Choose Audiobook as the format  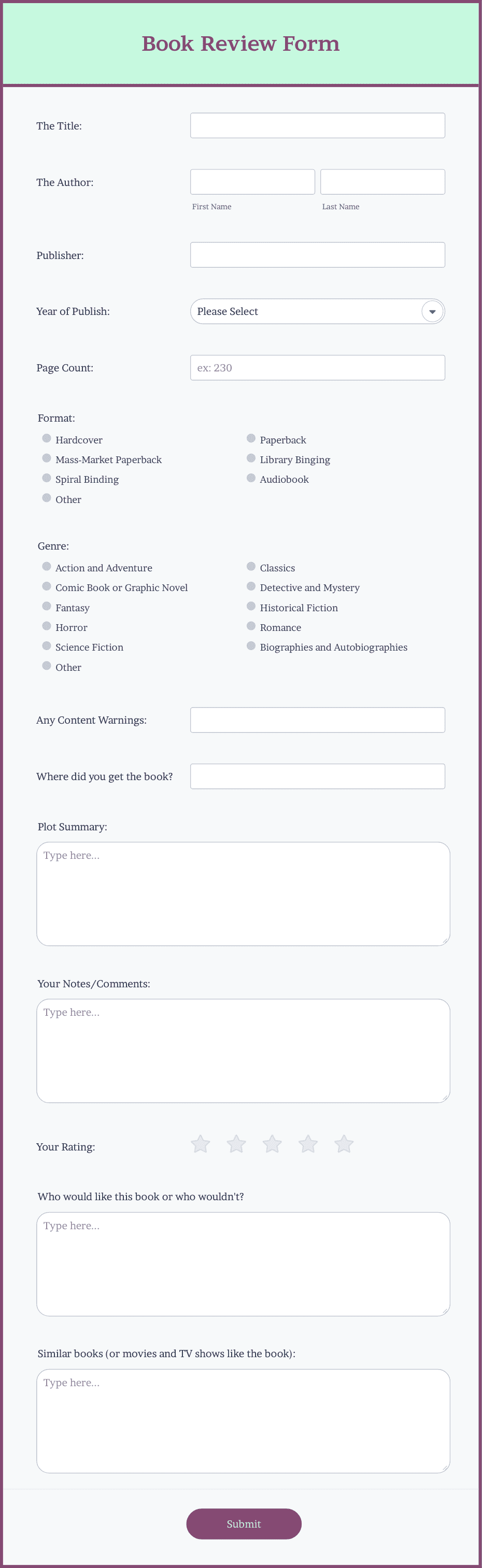coord(251,479)
